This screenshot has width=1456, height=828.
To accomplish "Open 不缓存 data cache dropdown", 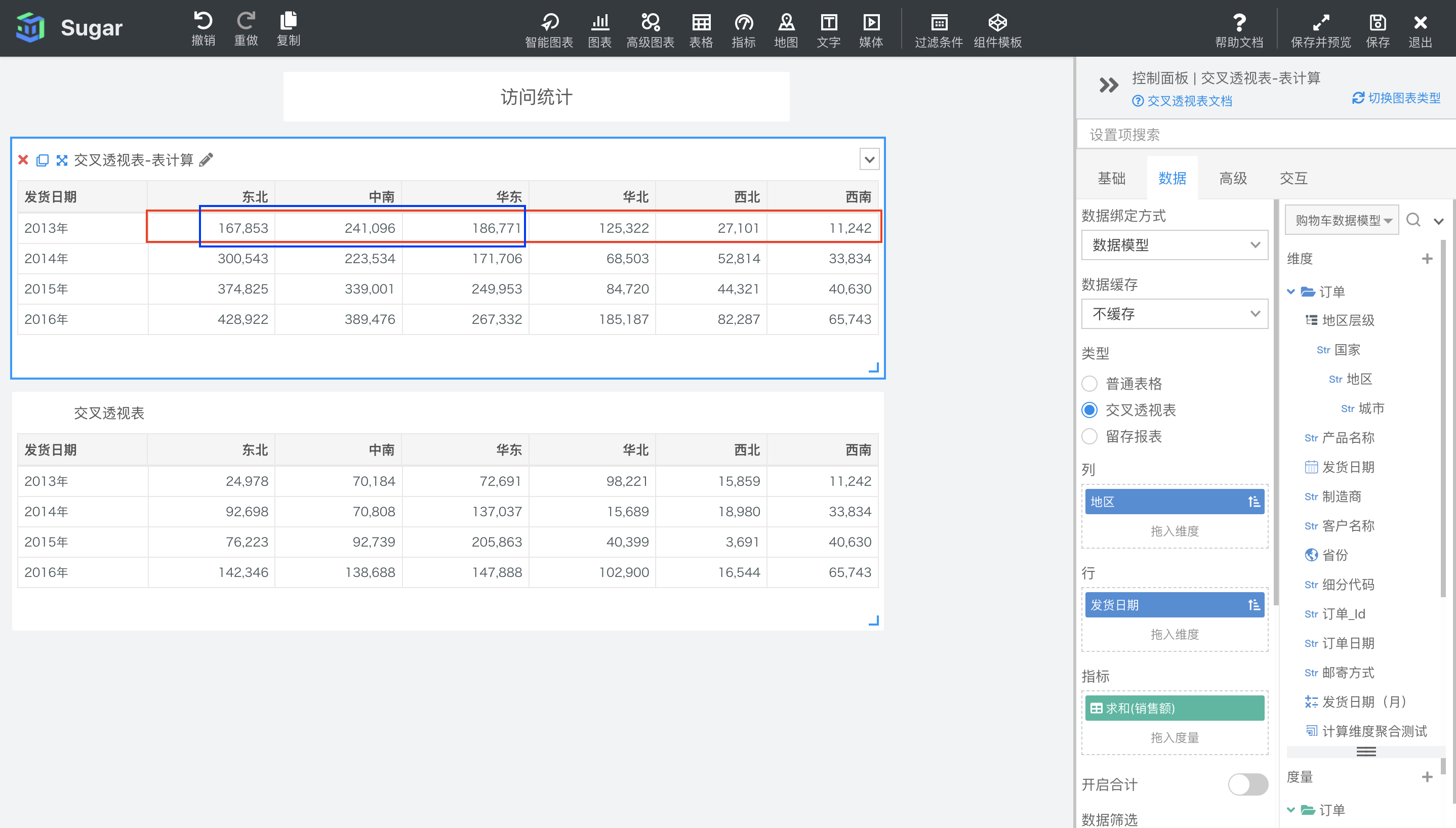I will [1175, 314].
